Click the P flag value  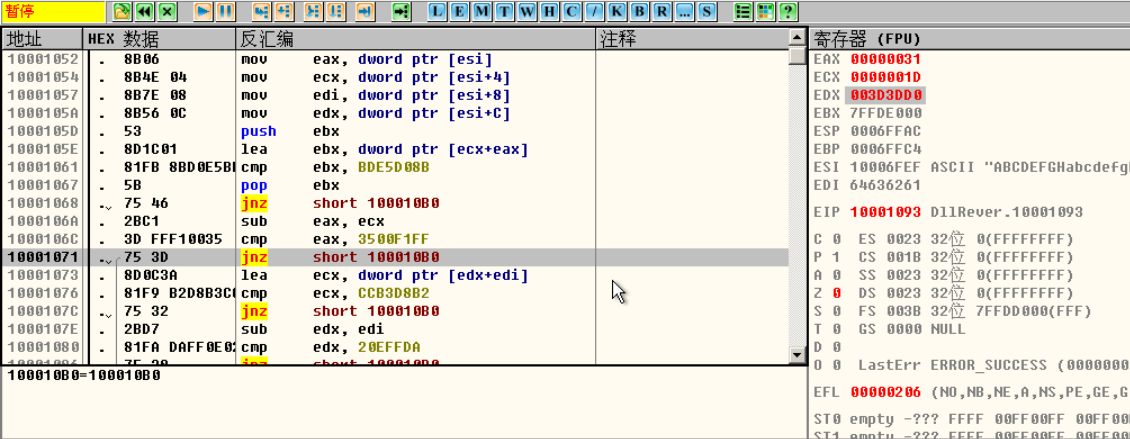pos(837,257)
